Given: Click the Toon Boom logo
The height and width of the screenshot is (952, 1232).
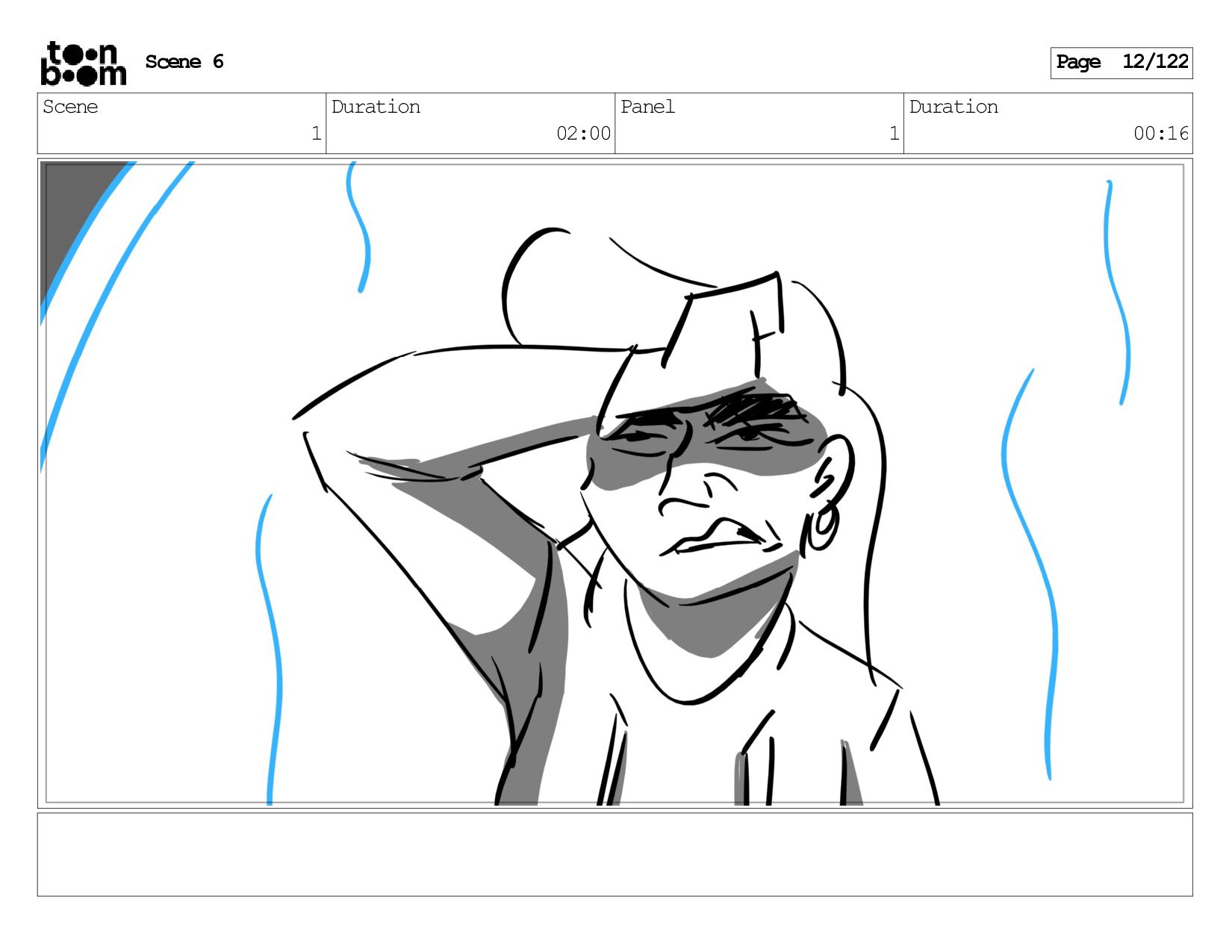Looking at the screenshot, I should (83, 63).
